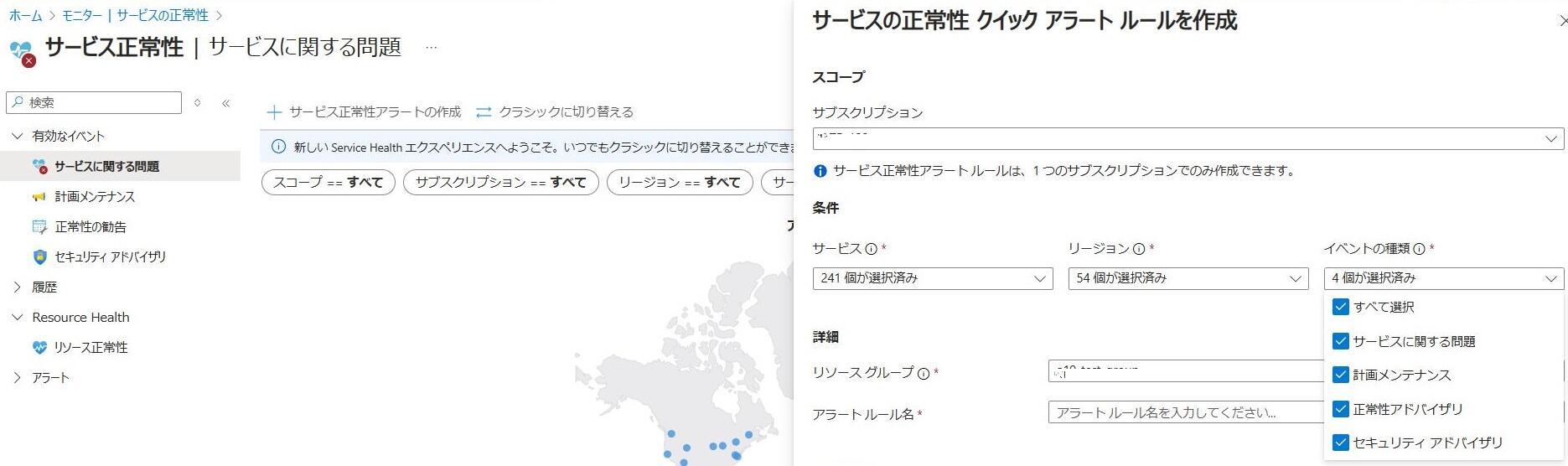1568x466 pixels.
Task: Close the quick alert rule panel
Action: tap(1562, 21)
